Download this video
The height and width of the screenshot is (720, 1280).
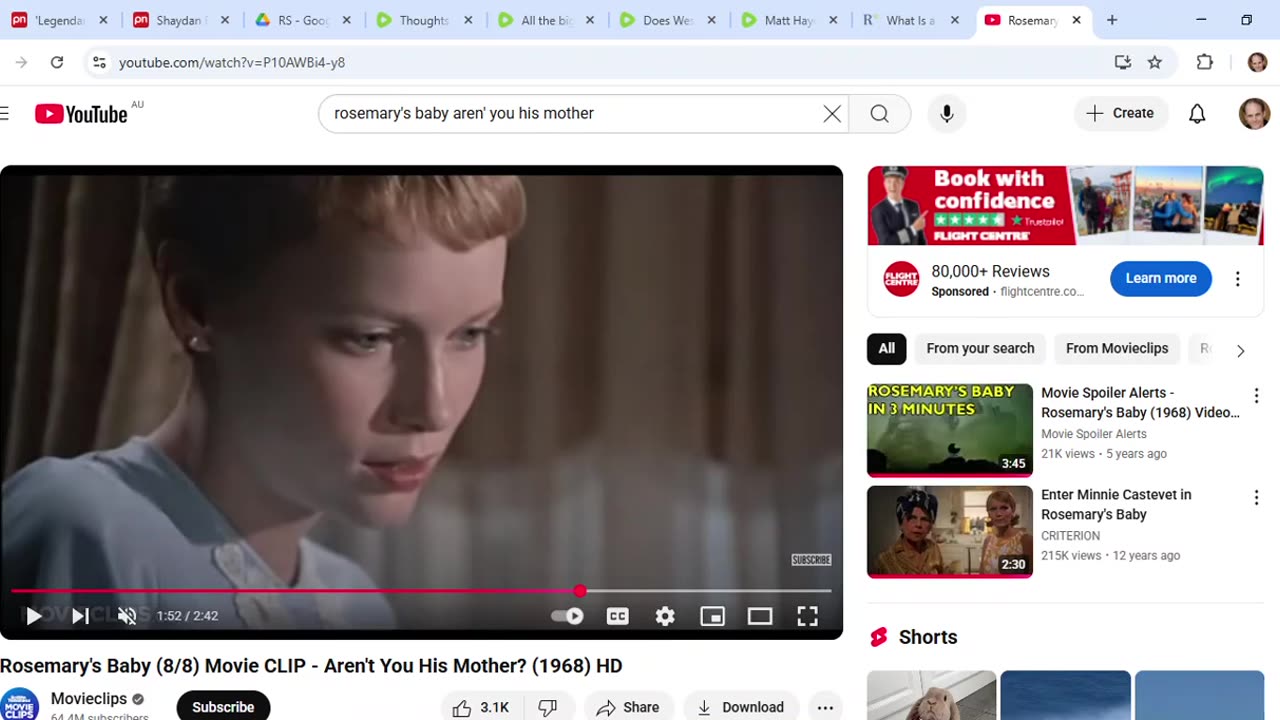point(741,707)
